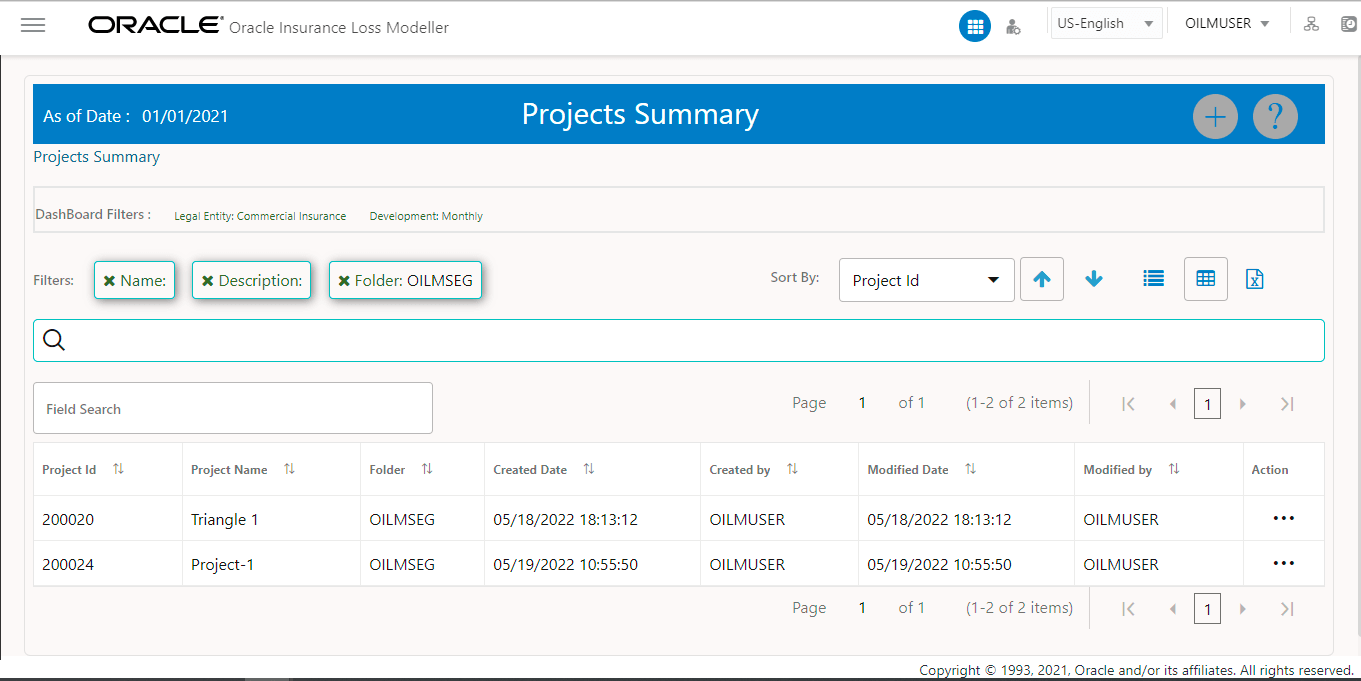Remove the Description filter chip
The width and height of the screenshot is (1361, 681).
(x=207, y=281)
